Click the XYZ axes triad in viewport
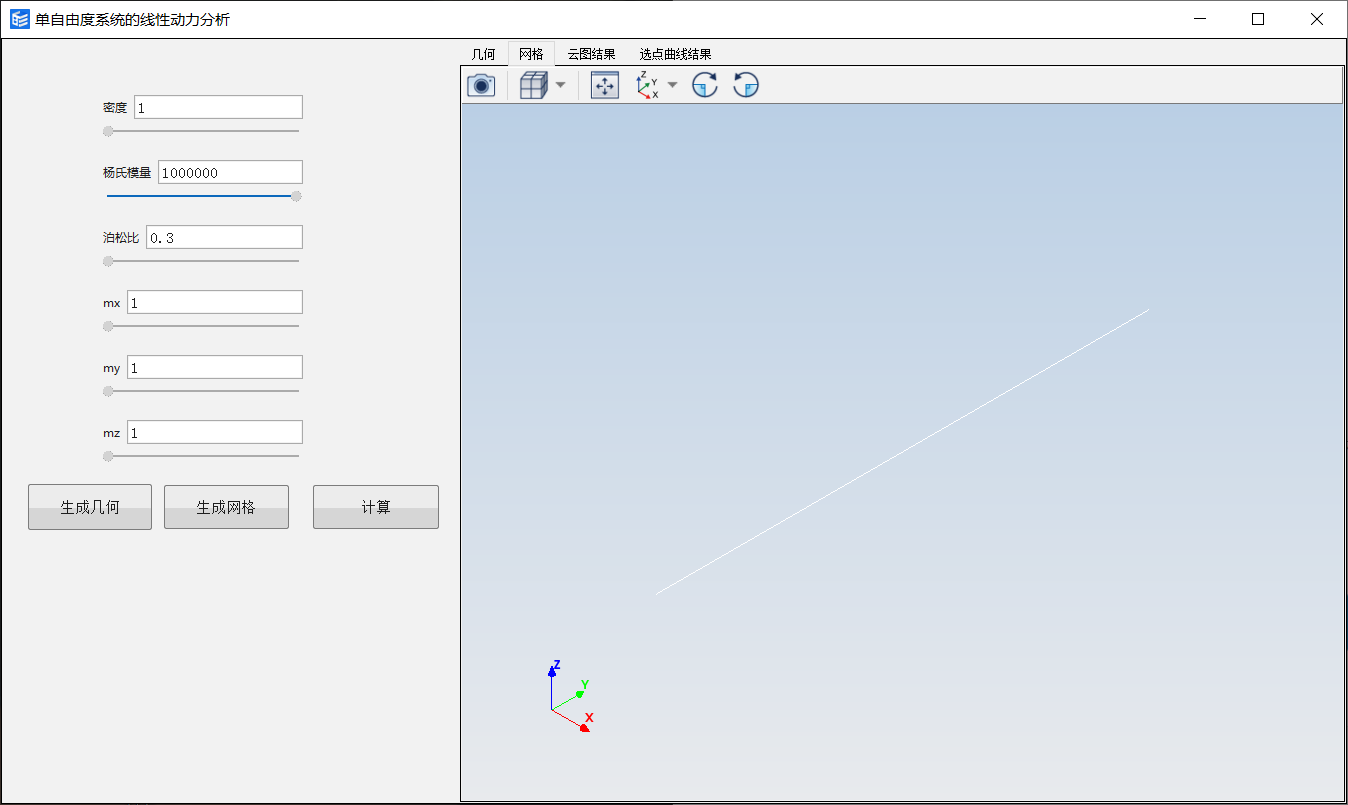1348x805 pixels. (x=570, y=696)
